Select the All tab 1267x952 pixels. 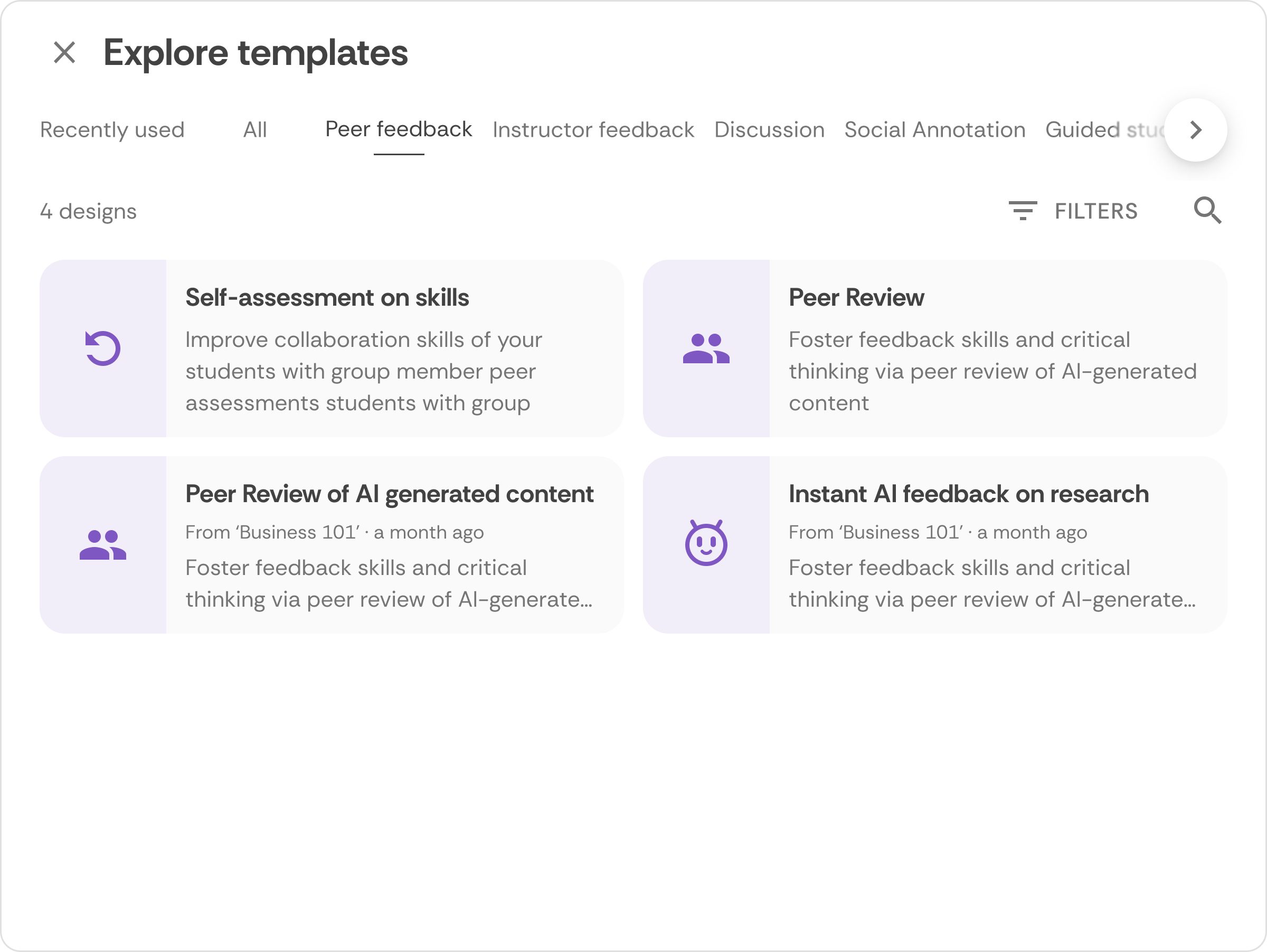click(255, 130)
